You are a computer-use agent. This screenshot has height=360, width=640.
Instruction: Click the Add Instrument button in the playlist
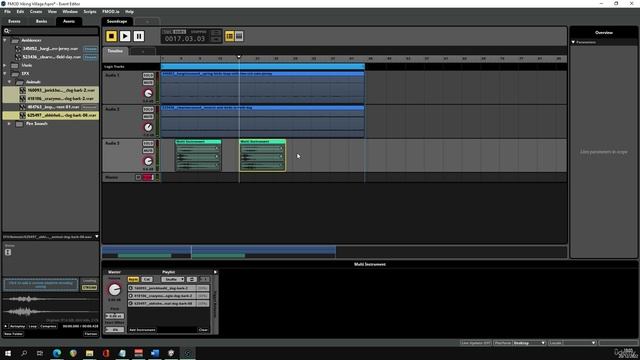tap(142, 330)
